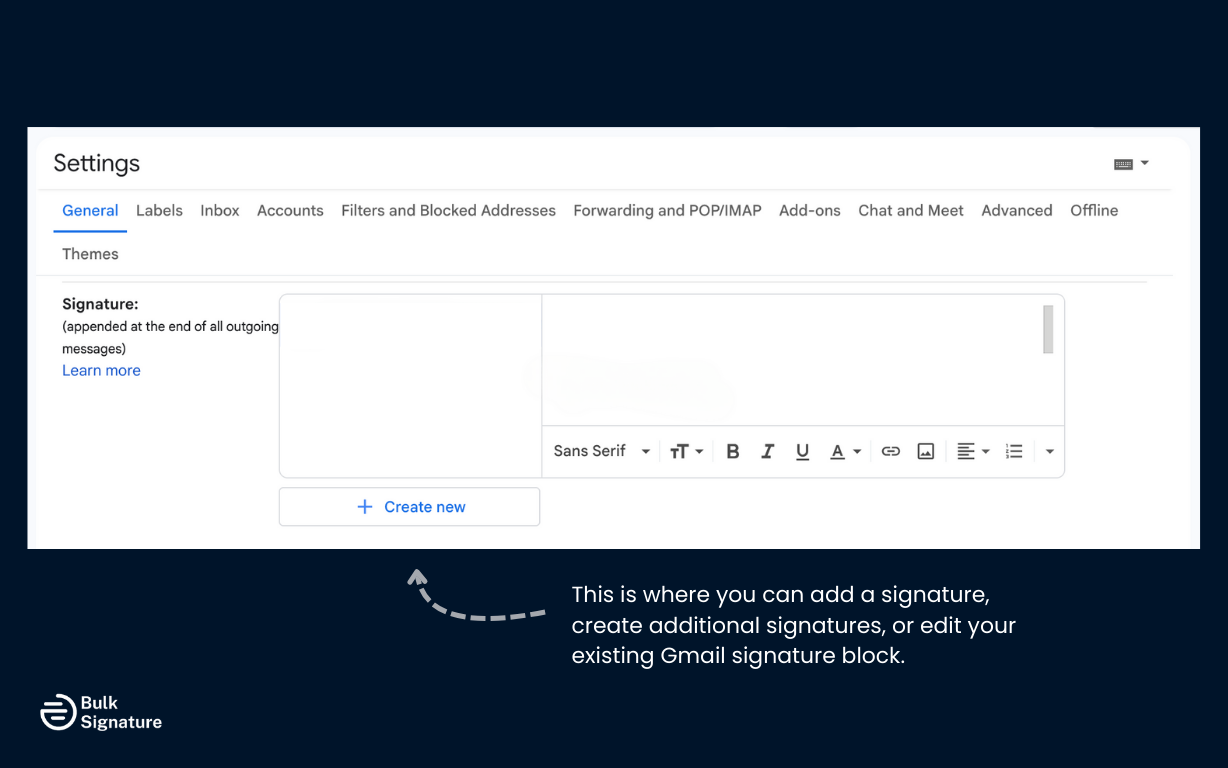Switch to the Forwarding and POP/IMAP tab
Viewport: 1228px width, 768px height.
point(667,210)
